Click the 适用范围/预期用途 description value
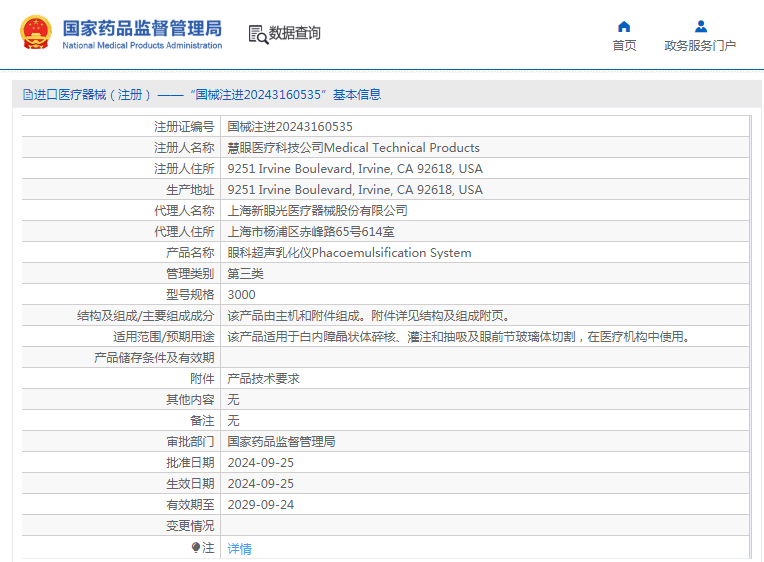764x562 pixels. 458,336
